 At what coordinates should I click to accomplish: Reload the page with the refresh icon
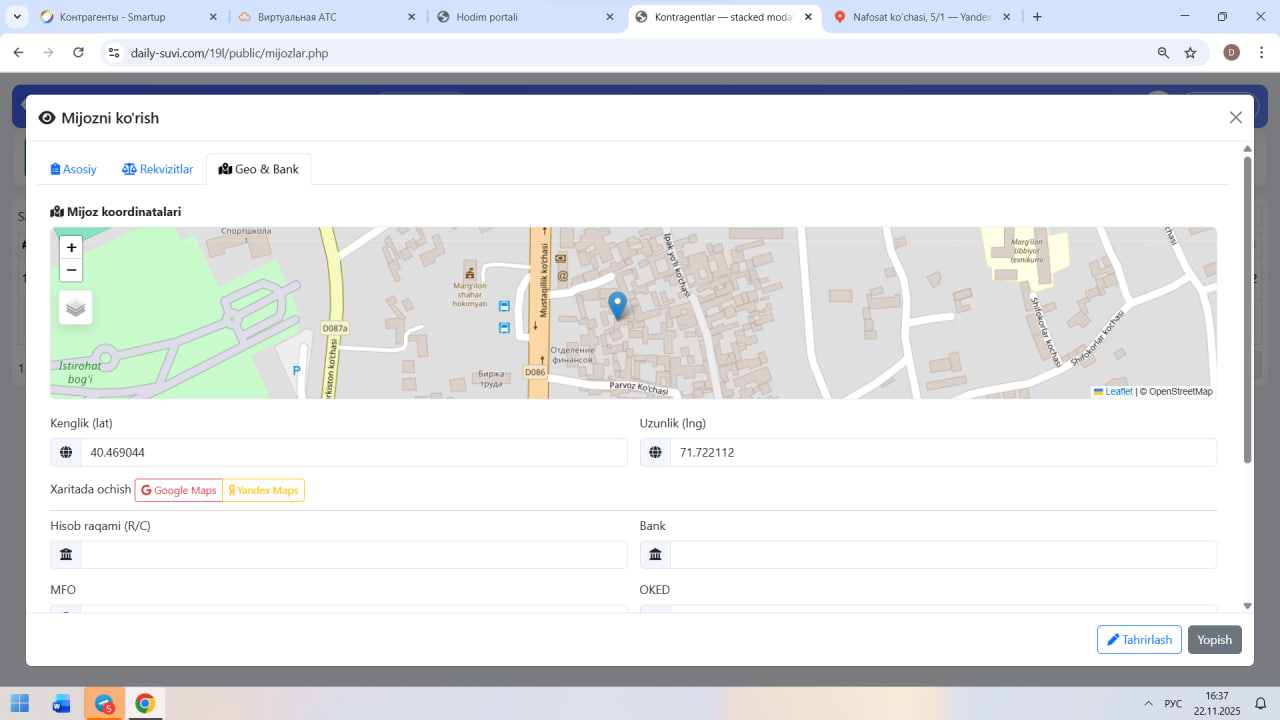click(78, 53)
